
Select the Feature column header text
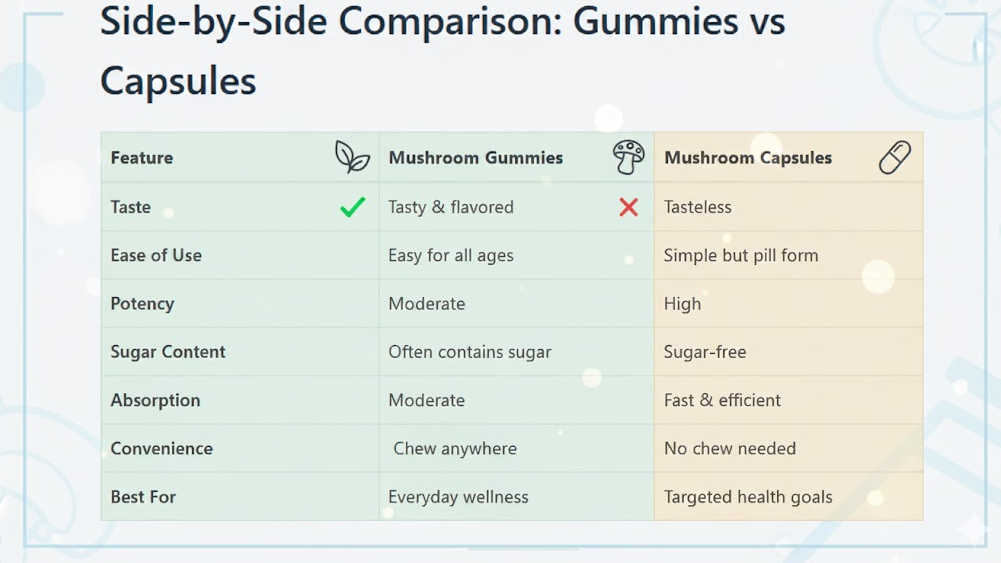142,158
